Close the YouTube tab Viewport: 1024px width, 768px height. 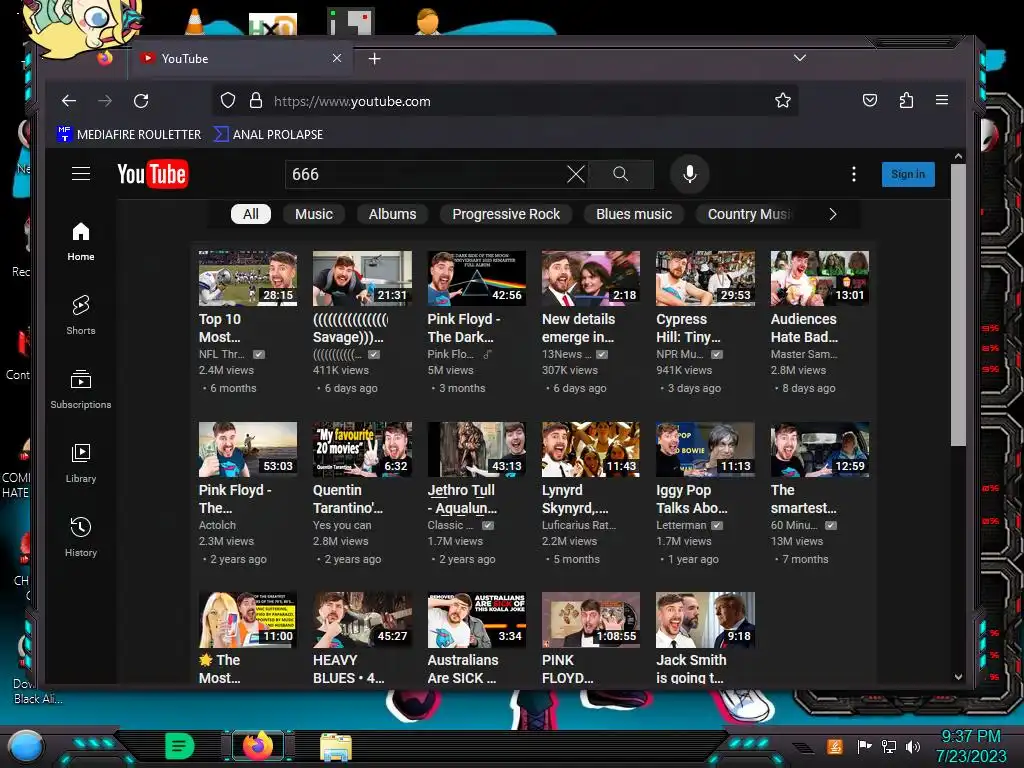tap(337, 58)
